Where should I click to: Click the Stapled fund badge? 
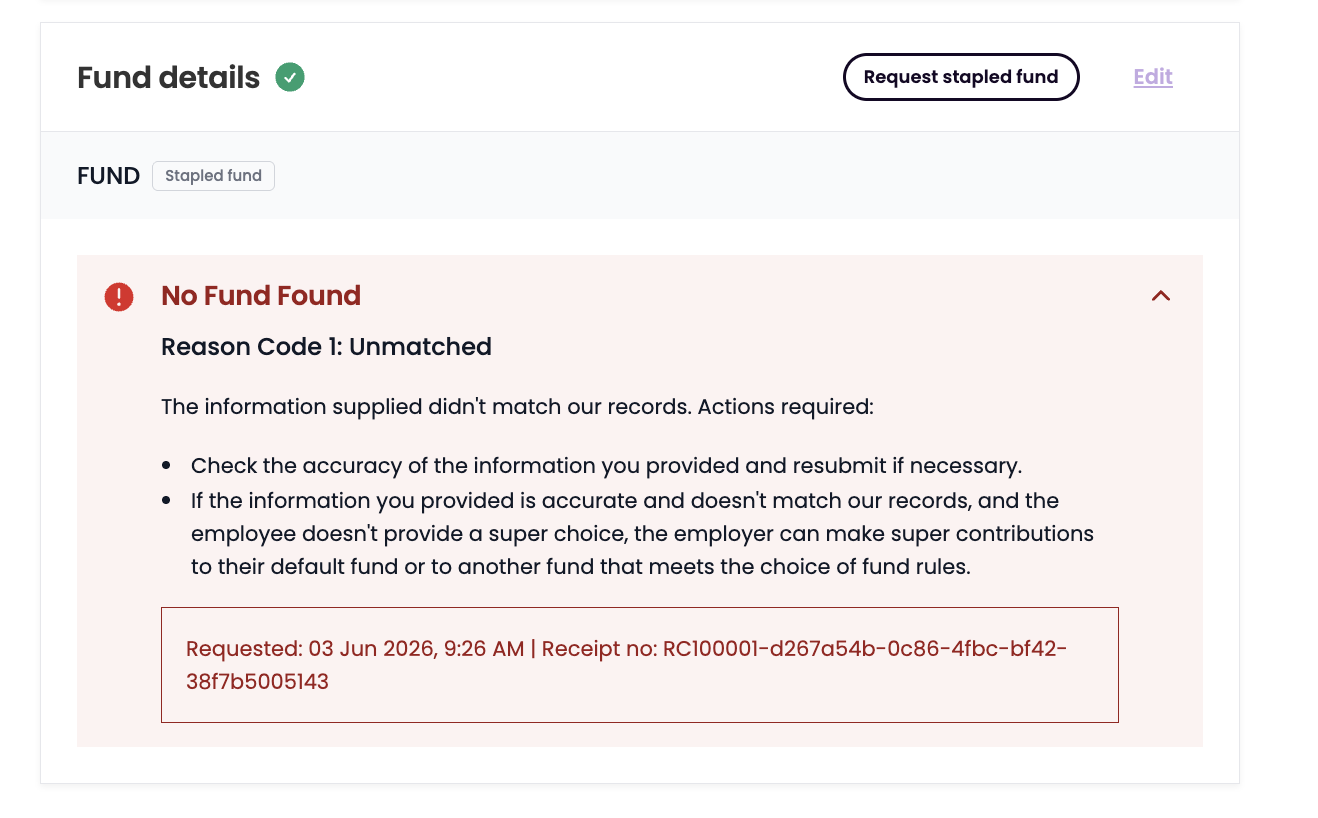pos(213,176)
